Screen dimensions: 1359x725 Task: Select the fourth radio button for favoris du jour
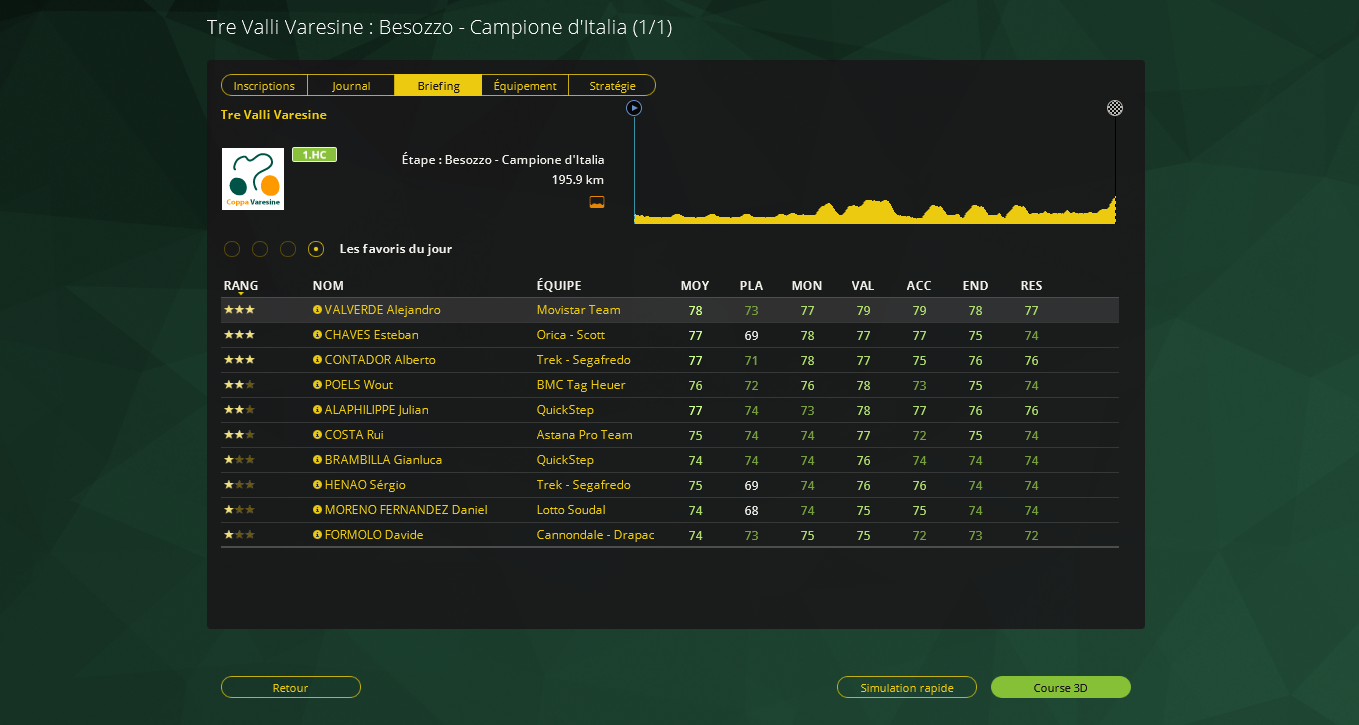coord(316,249)
